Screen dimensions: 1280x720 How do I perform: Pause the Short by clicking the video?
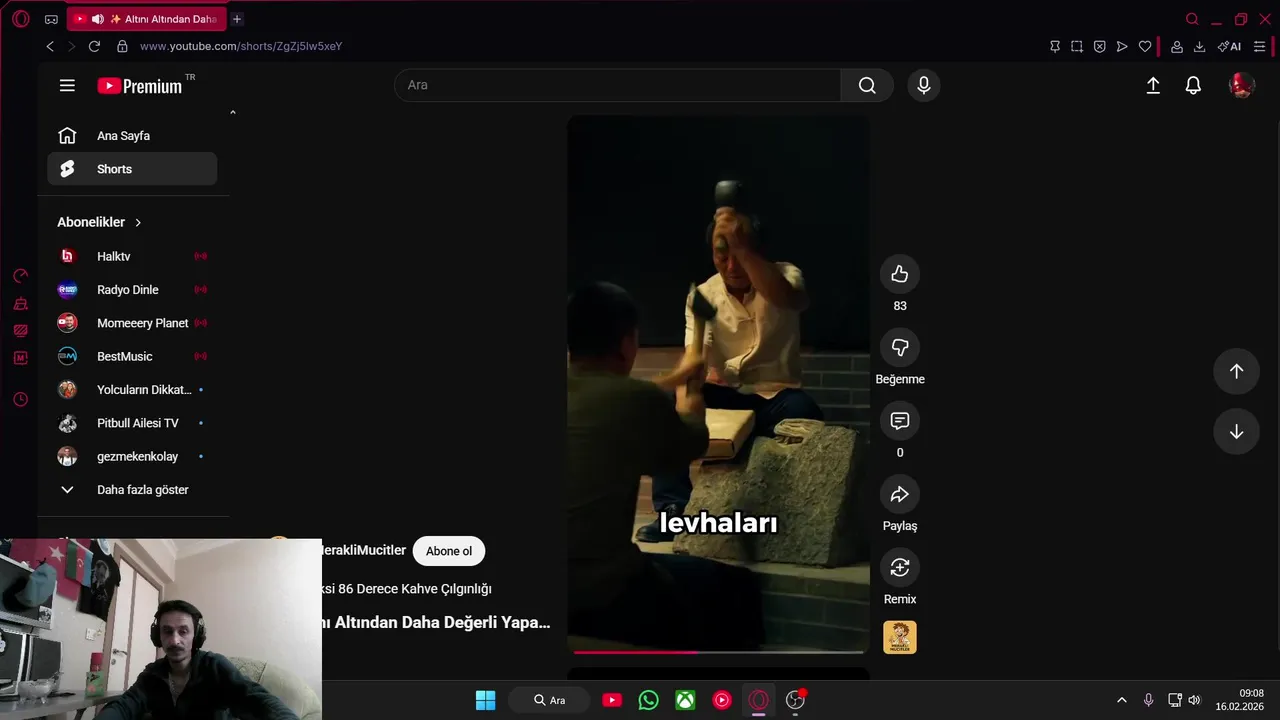718,385
